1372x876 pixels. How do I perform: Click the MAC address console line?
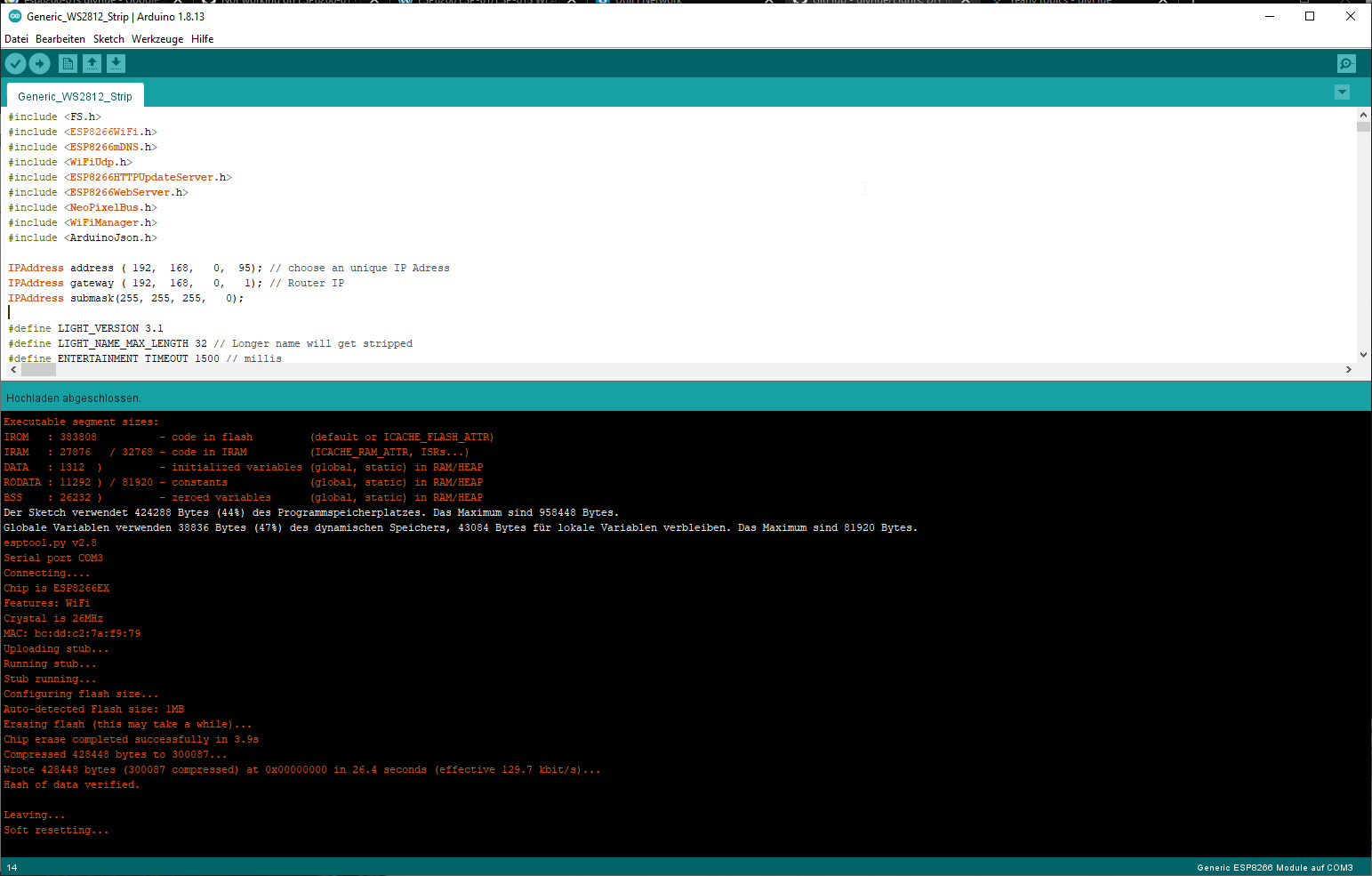point(72,633)
